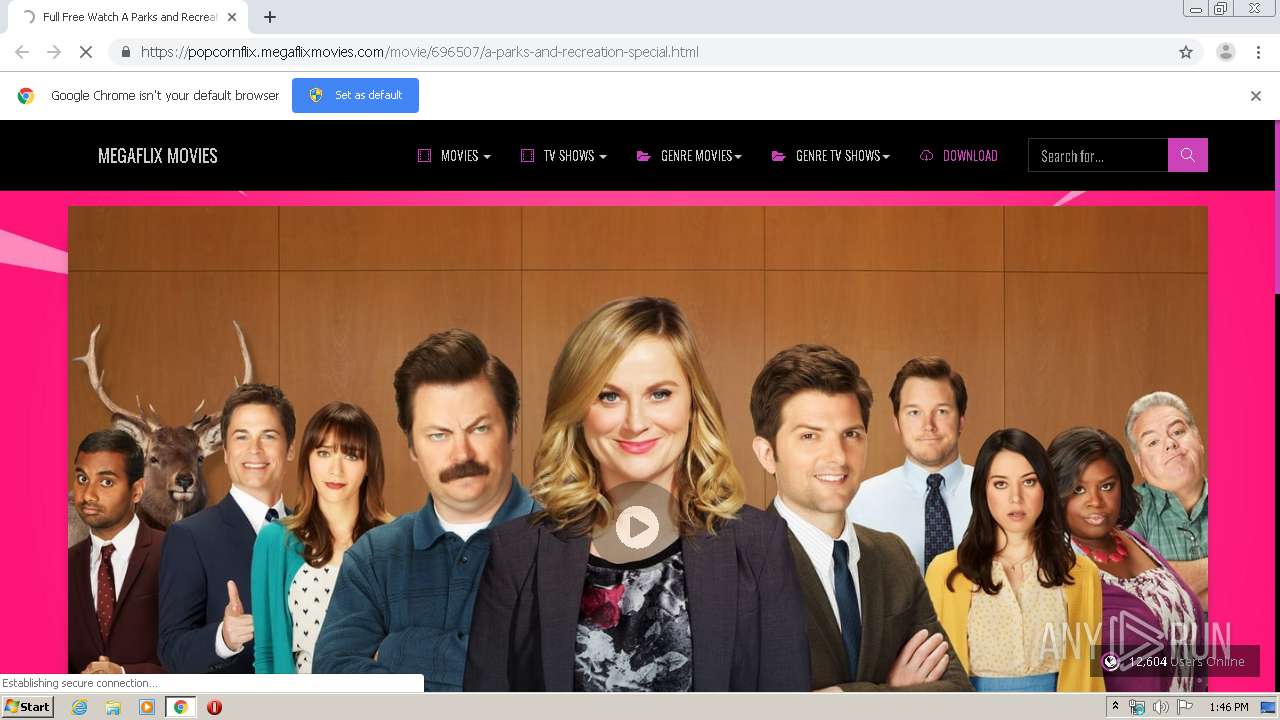Open Windows Explorer folder in taskbar
1280x720 pixels.
(x=113, y=707)
